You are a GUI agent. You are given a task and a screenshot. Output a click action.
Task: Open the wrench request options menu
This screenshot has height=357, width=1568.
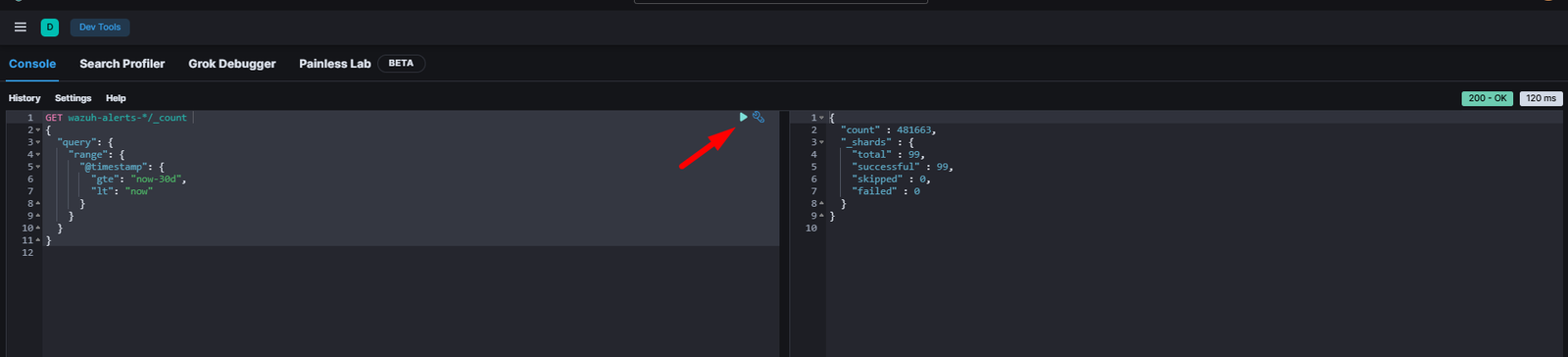(x=759, y=117)
